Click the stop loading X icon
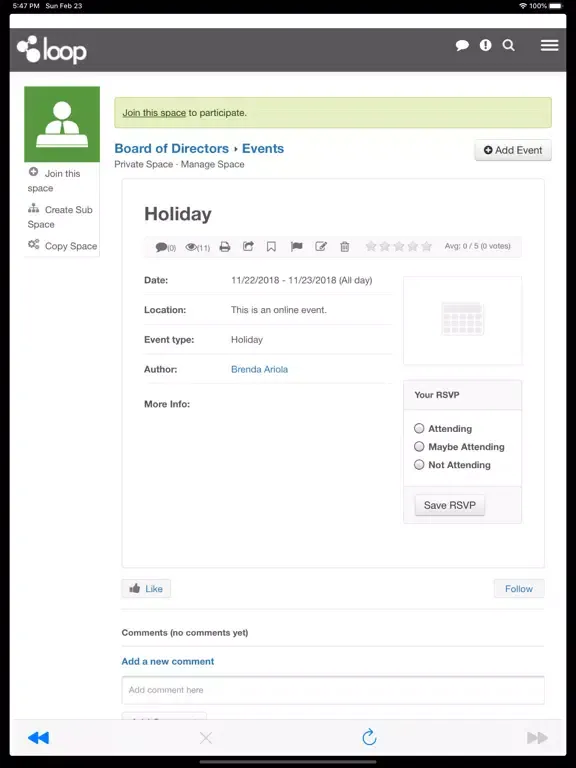 [206, 738]
